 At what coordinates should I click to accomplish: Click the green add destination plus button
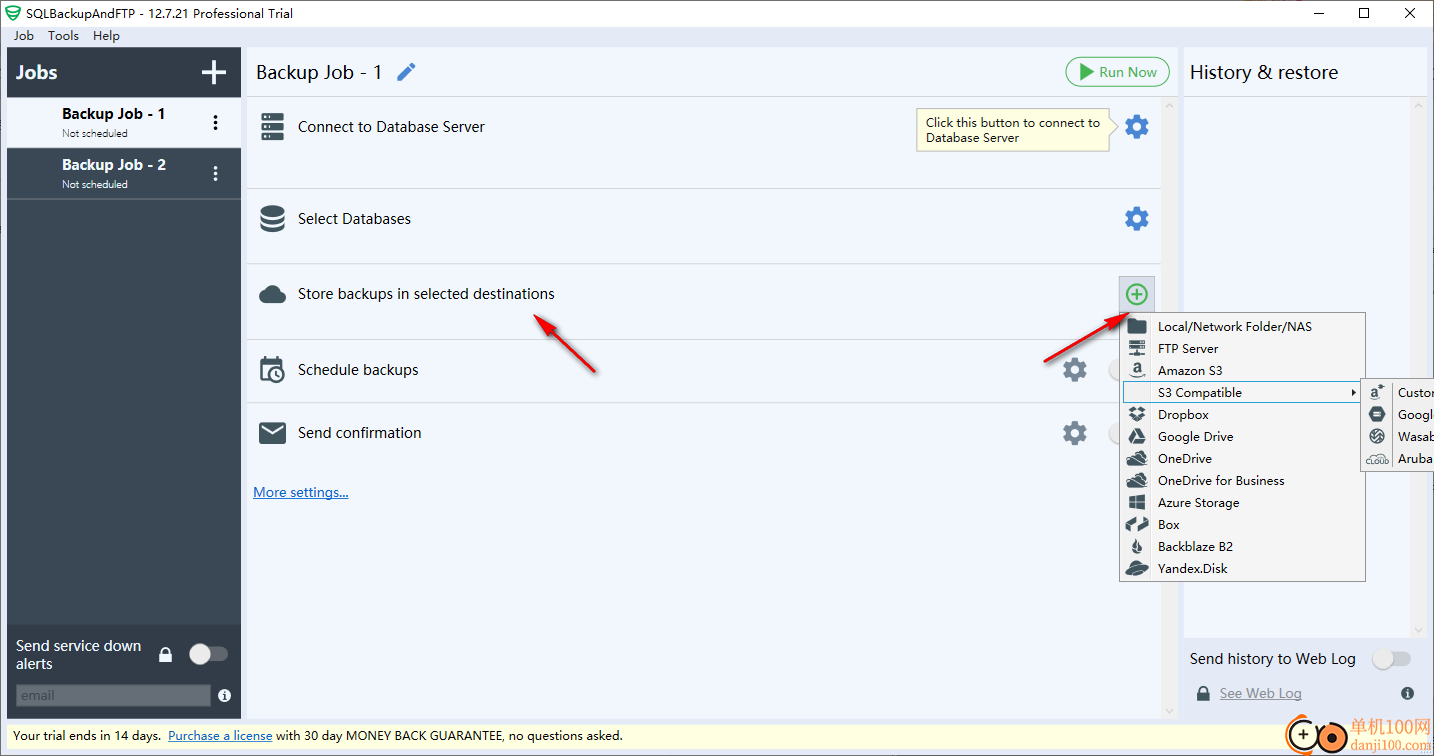(1137, 294)
